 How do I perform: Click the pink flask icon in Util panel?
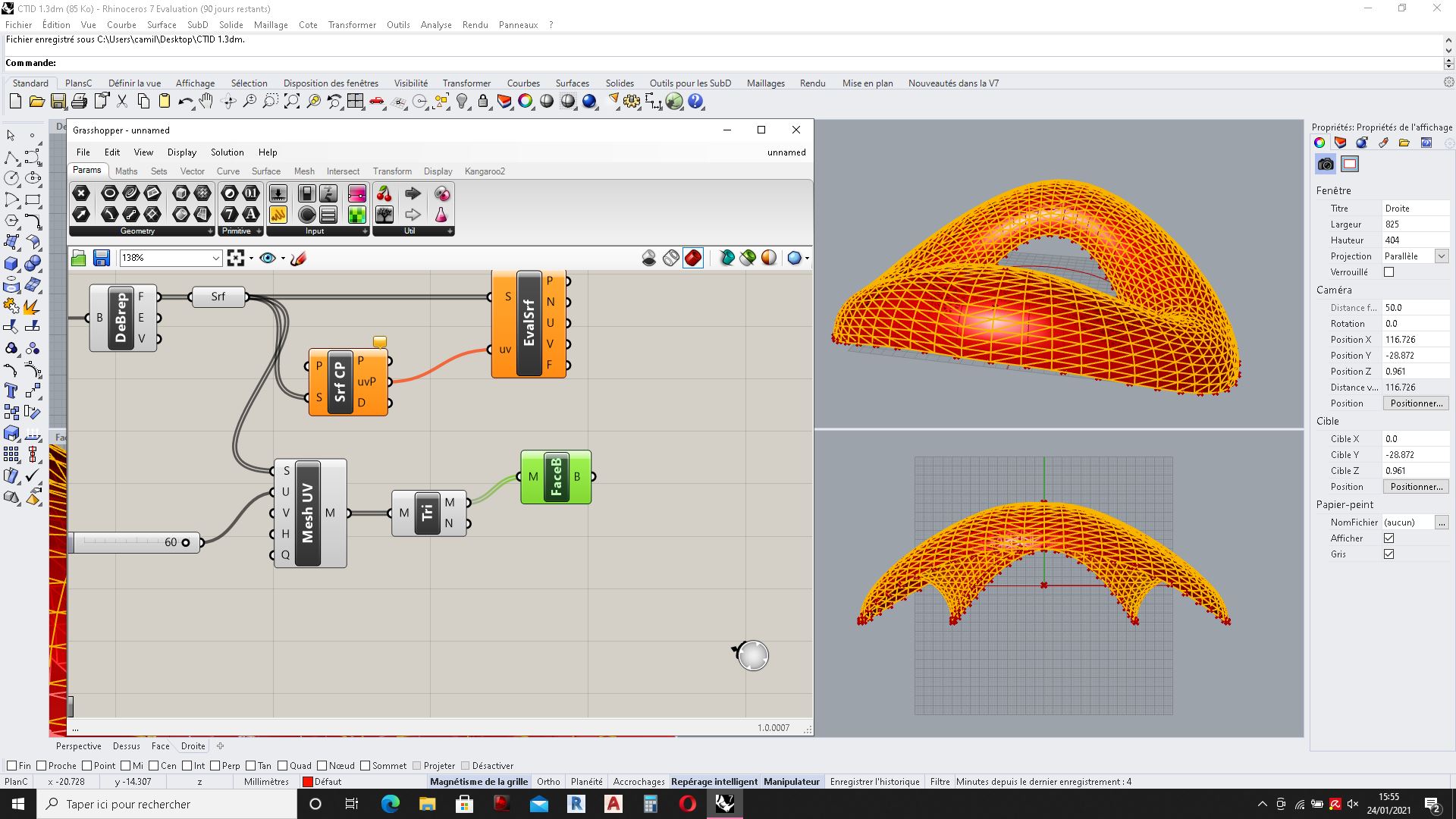tap(441, 215)
